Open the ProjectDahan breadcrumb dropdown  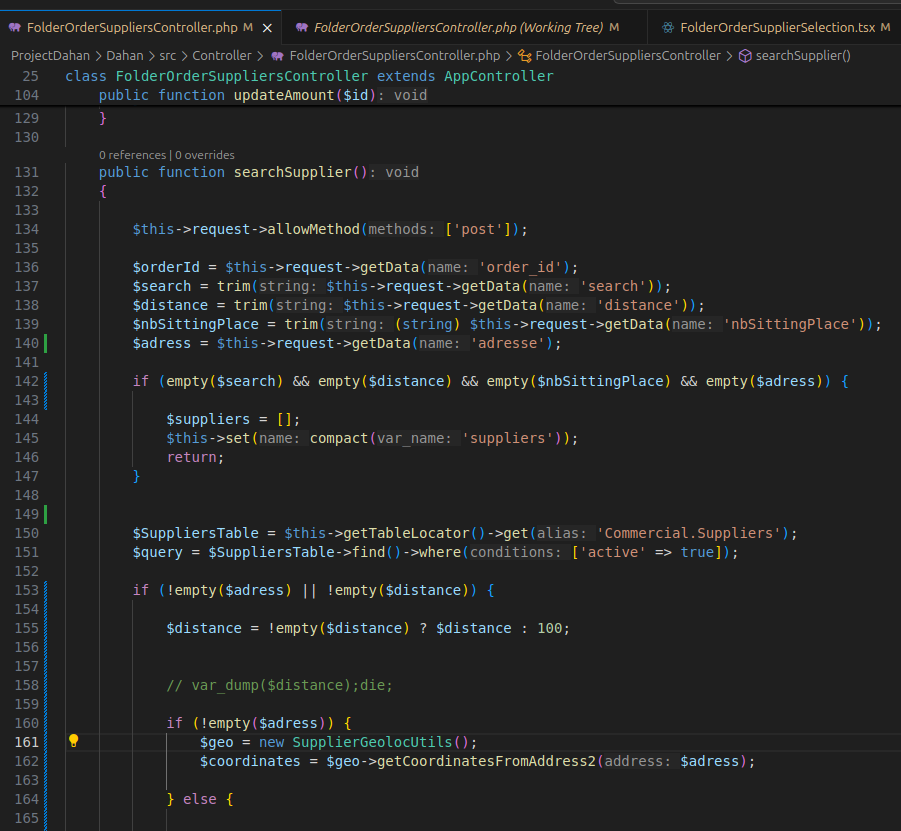click(x=50, y=56)
